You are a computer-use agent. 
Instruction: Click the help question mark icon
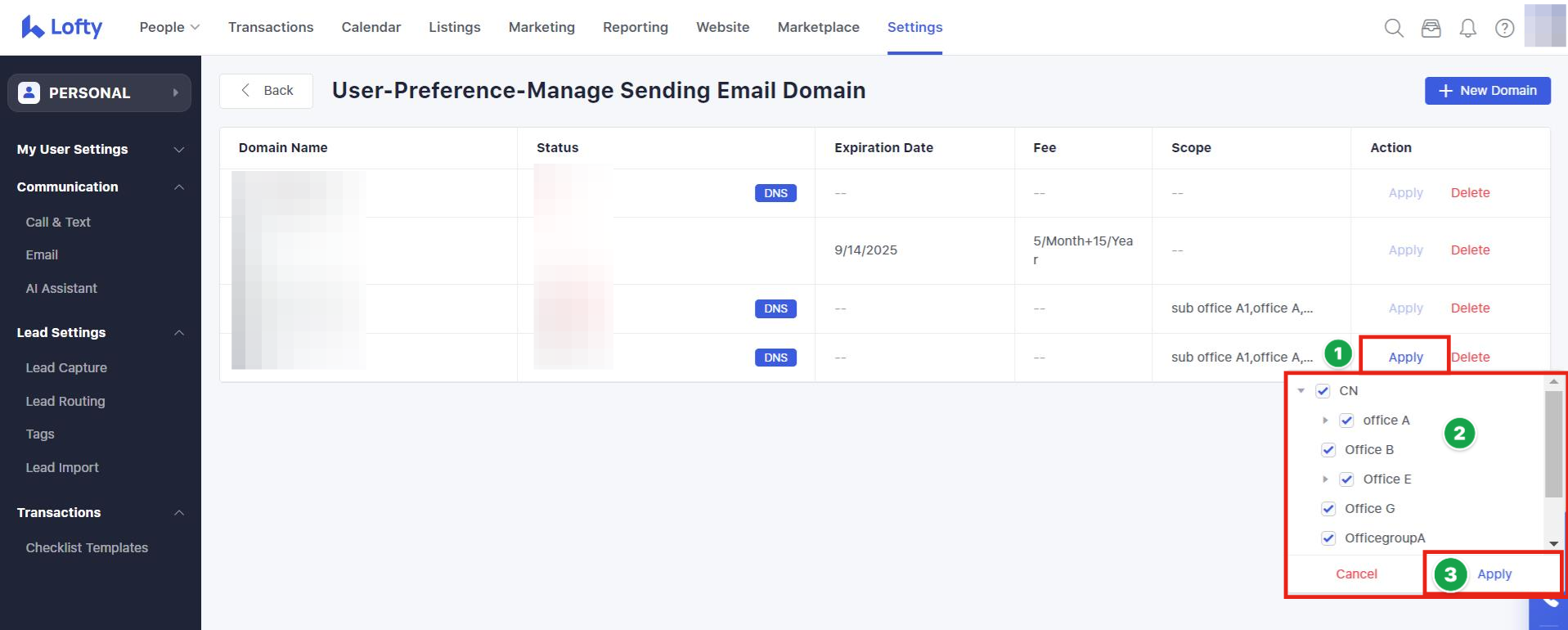[1504, 29]
